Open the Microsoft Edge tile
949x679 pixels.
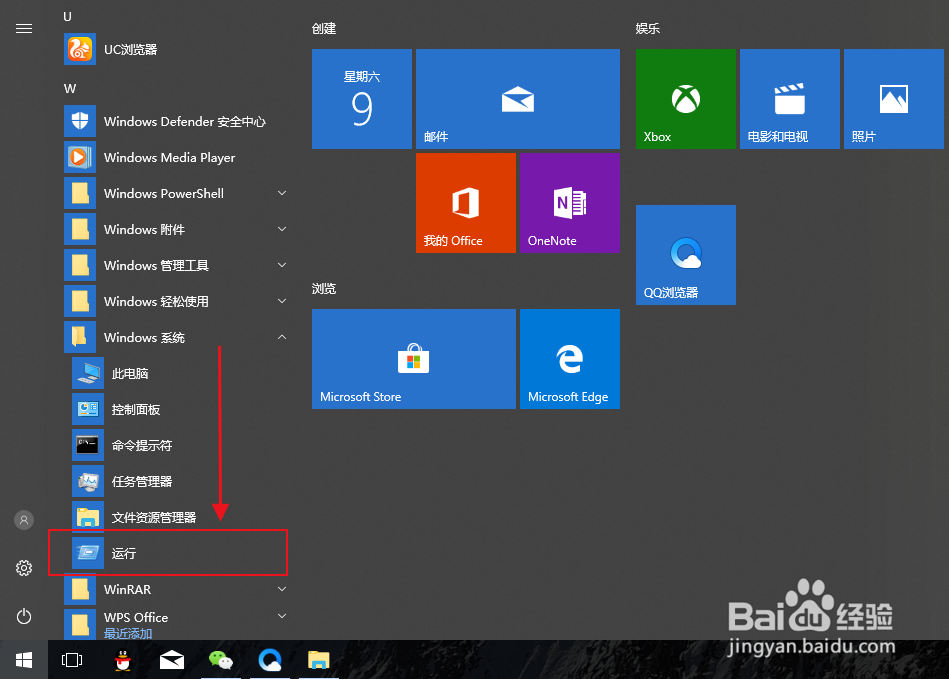tap(570, 359)
